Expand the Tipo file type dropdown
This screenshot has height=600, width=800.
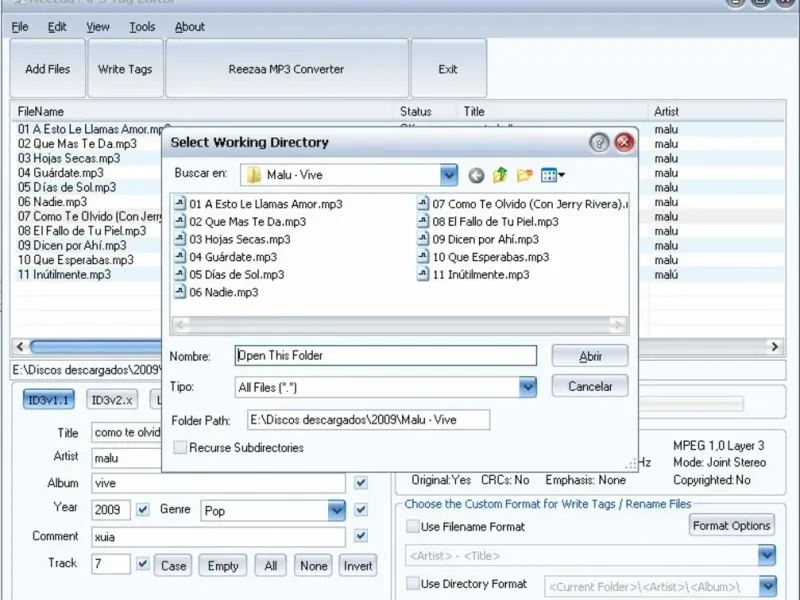[528, 387]
